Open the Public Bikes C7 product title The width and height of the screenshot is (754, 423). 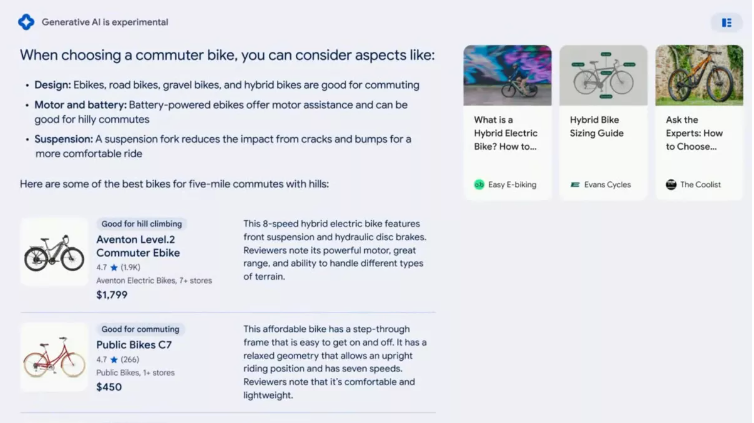(x=135, y=345)
